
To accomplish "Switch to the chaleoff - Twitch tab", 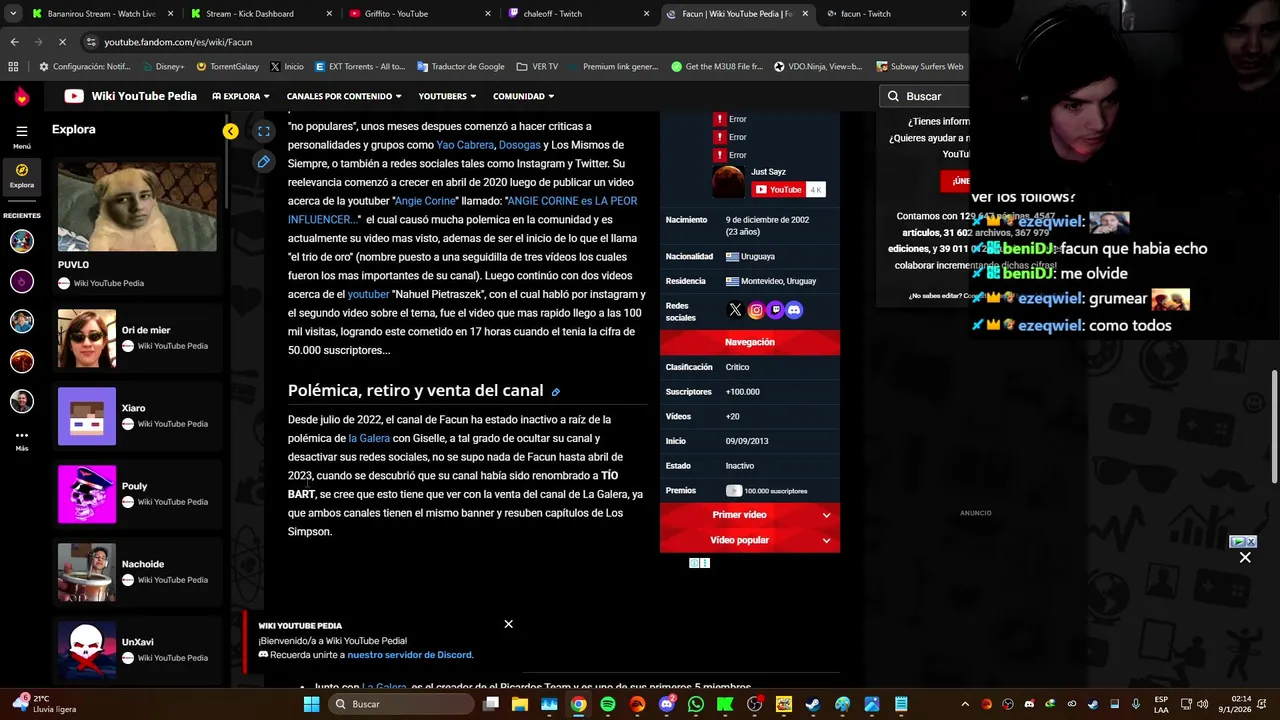I will click(577, 14).
